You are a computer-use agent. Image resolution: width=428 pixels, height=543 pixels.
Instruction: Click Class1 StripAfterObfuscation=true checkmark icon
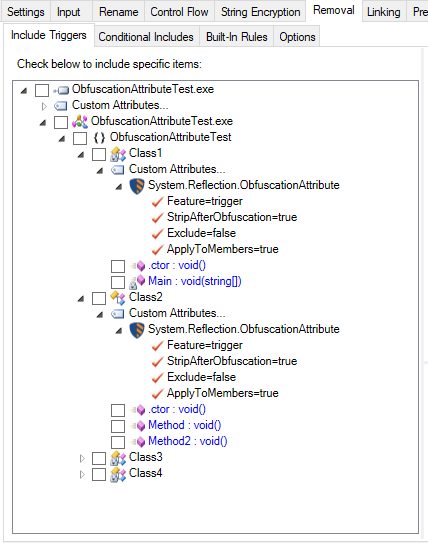pyautogui.click(x=157, y=218)
